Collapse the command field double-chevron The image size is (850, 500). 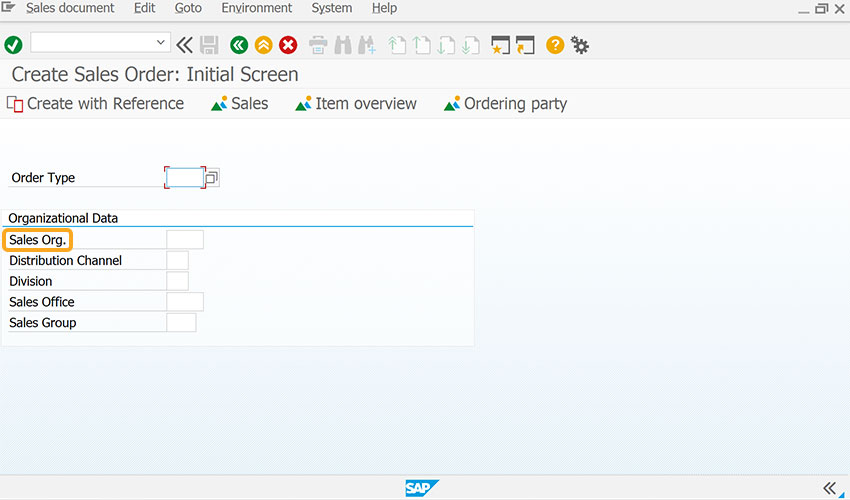[184, 45]
